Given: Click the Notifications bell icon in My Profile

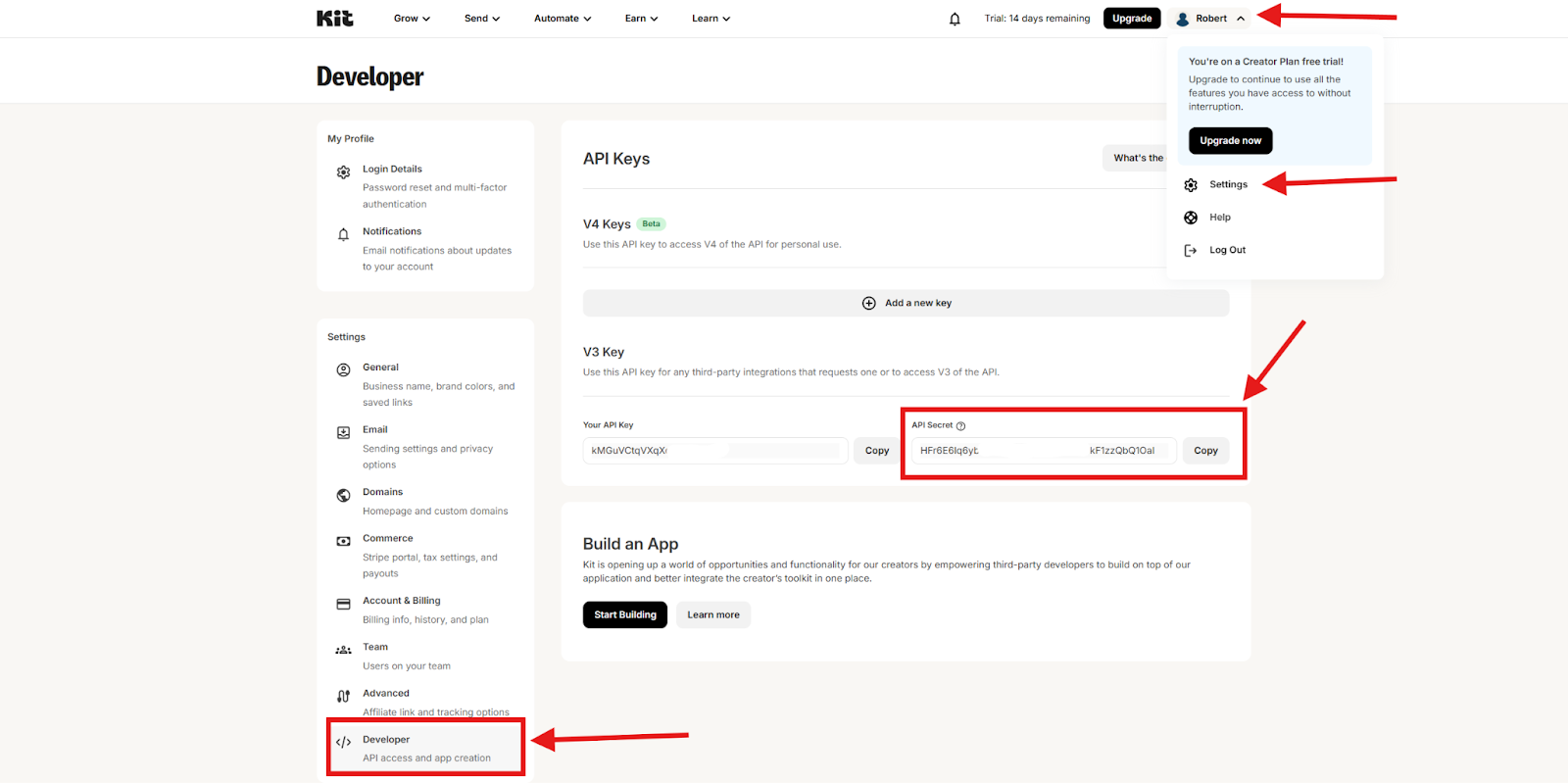Looking at the screenshot, I should pyautogui.click(x=343, y=234).
